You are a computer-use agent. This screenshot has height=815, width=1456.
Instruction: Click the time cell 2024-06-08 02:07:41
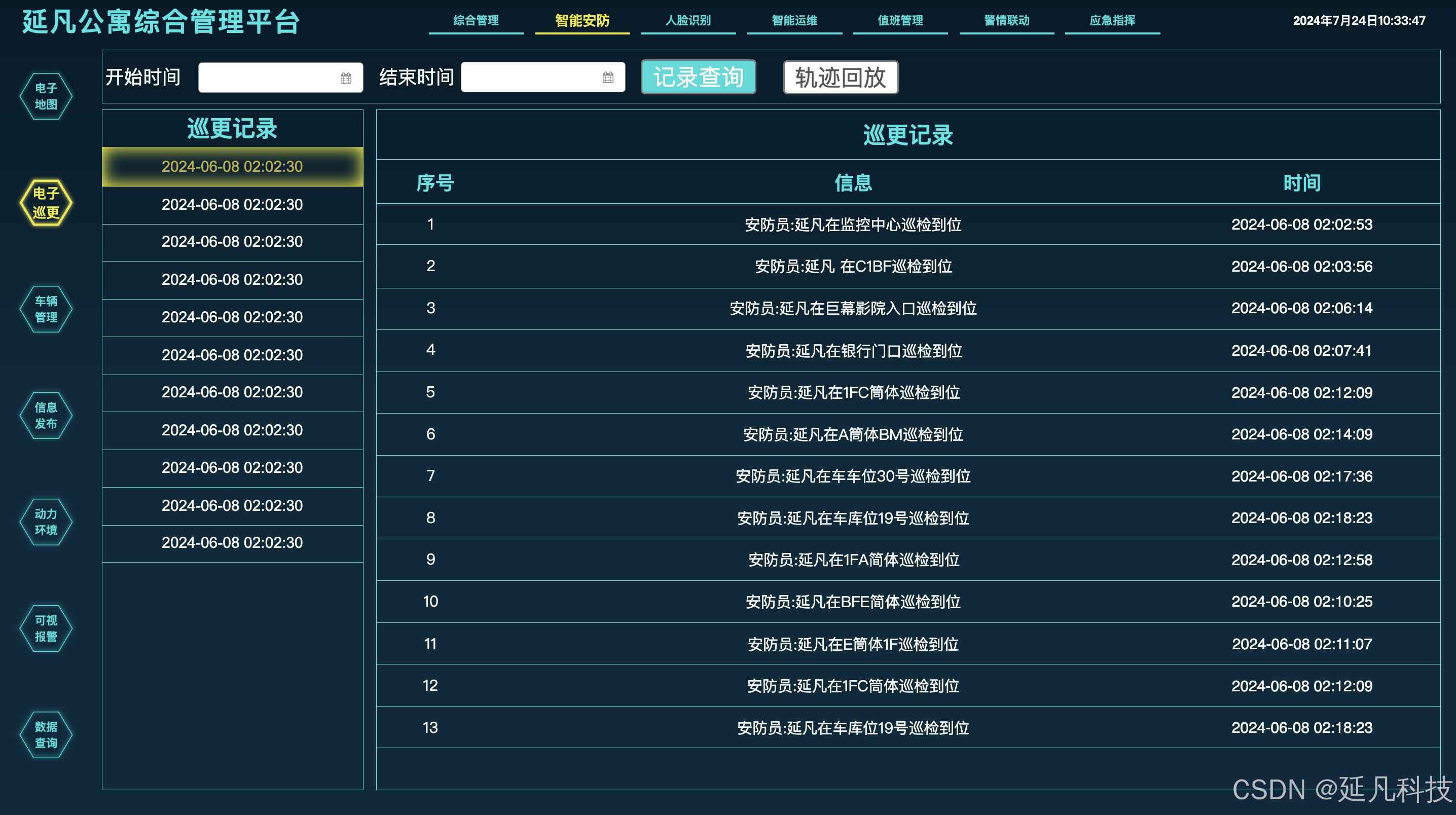click(1302, 350)
